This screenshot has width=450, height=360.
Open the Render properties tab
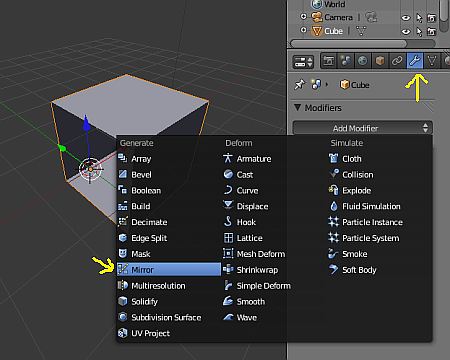pos(329,61)
